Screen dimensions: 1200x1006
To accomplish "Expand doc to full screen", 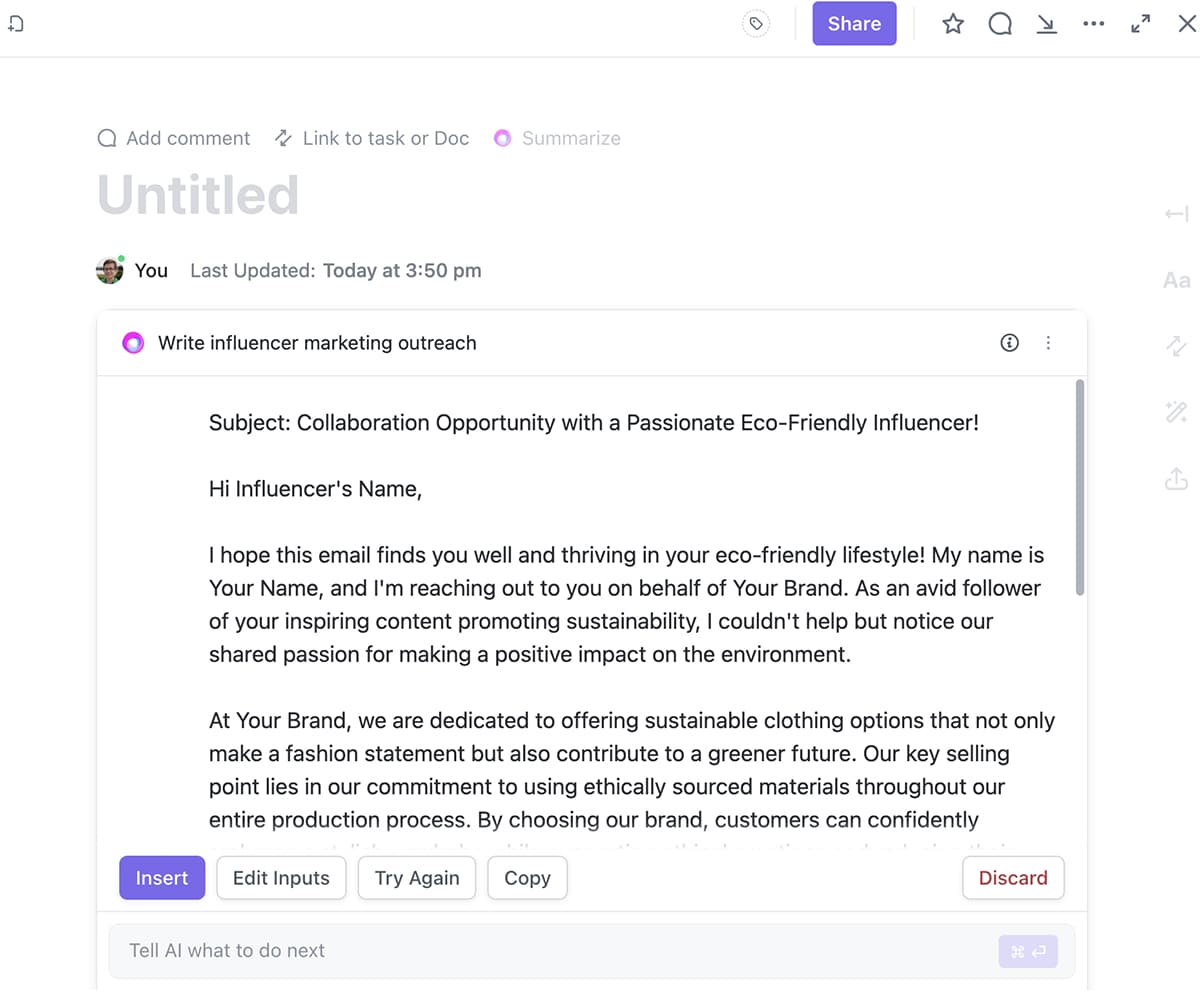I will (x=1141, y=24).
